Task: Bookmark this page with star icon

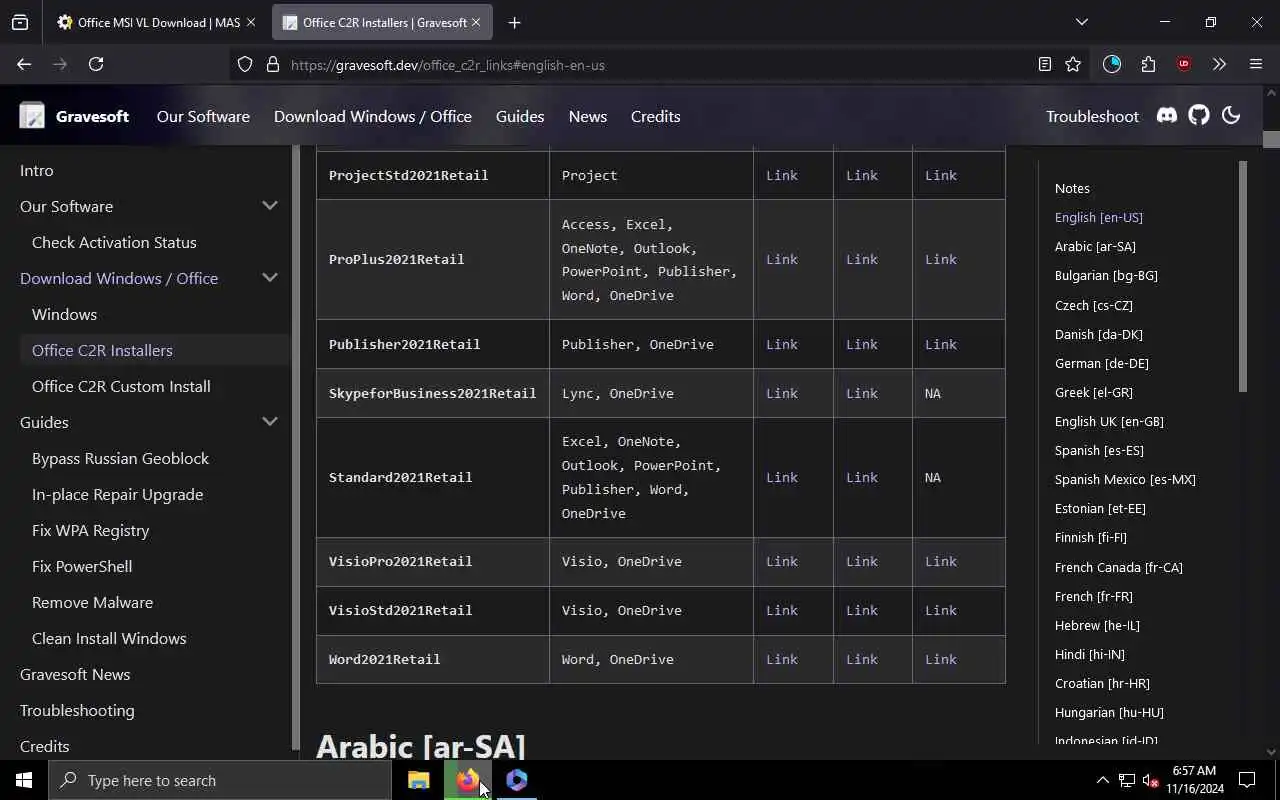Action: pyautogui.click(x=1073, y=64)
